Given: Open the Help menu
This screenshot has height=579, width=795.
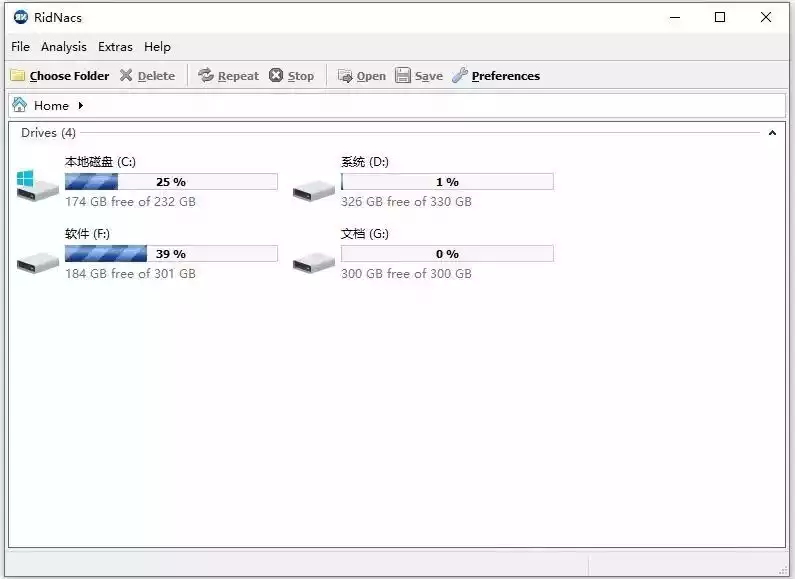Looking at the screenshot, I should click(157, 47).
